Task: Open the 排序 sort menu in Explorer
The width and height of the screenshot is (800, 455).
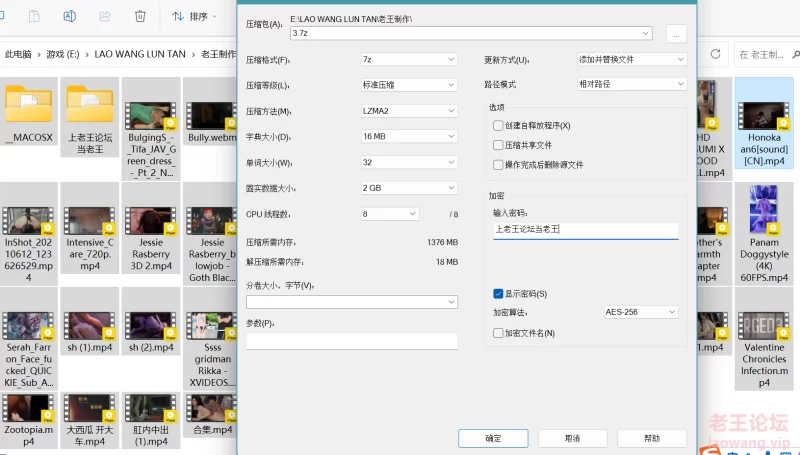Action: point(194,16)
